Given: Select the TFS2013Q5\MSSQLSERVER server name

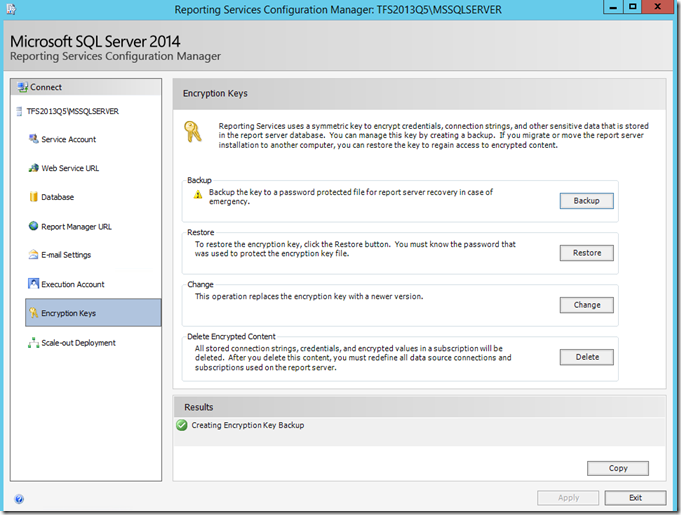Looking at the screenshot, I should [x=73, y=112].
